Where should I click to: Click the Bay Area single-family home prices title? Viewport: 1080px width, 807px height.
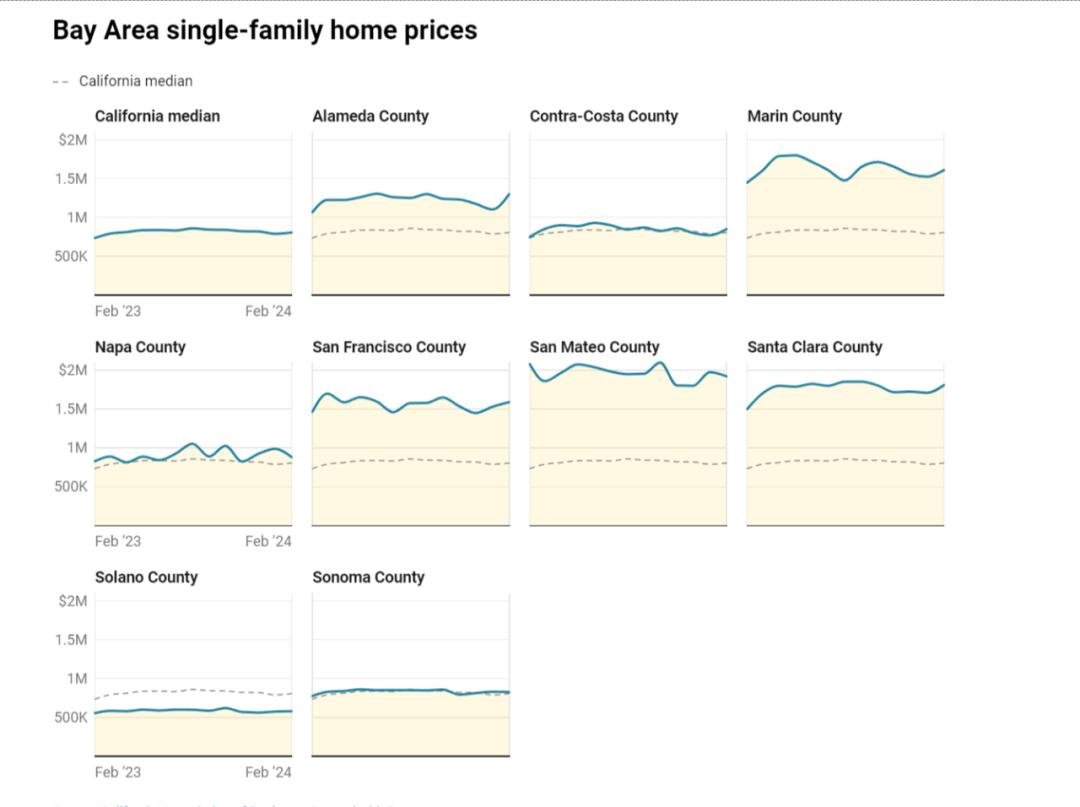264,31
